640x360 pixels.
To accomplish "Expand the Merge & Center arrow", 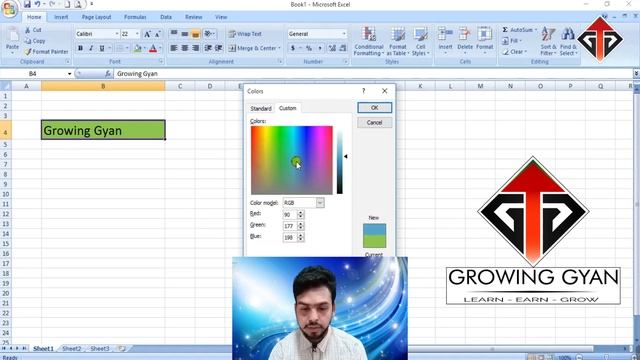I will click(280, 48).
